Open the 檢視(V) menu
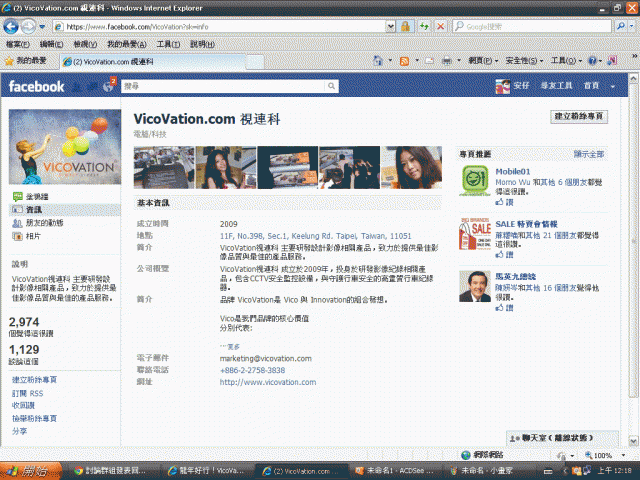 tap(85, 44)
